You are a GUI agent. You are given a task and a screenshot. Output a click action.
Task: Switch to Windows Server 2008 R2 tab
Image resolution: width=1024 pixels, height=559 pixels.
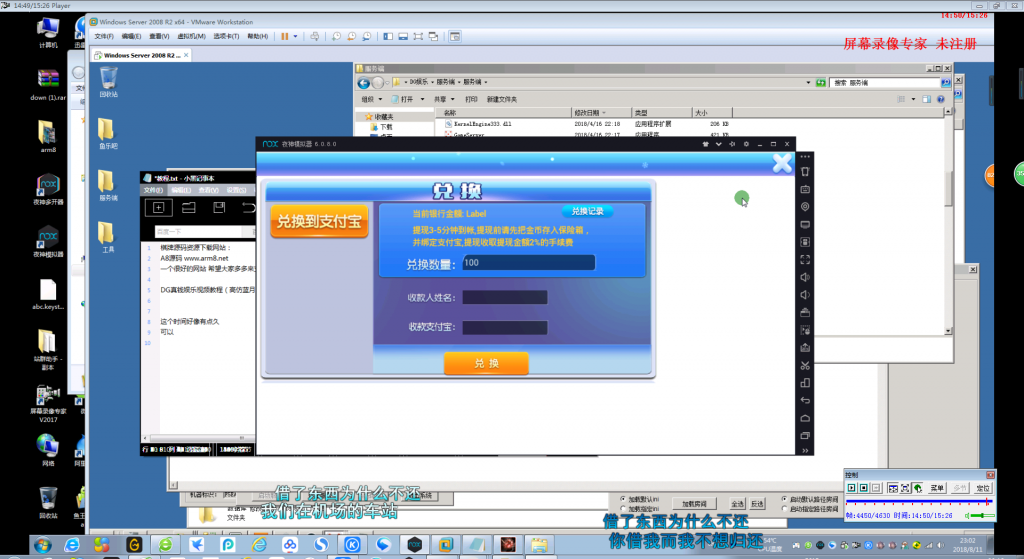pyautogui.click(x=141, y=56)
